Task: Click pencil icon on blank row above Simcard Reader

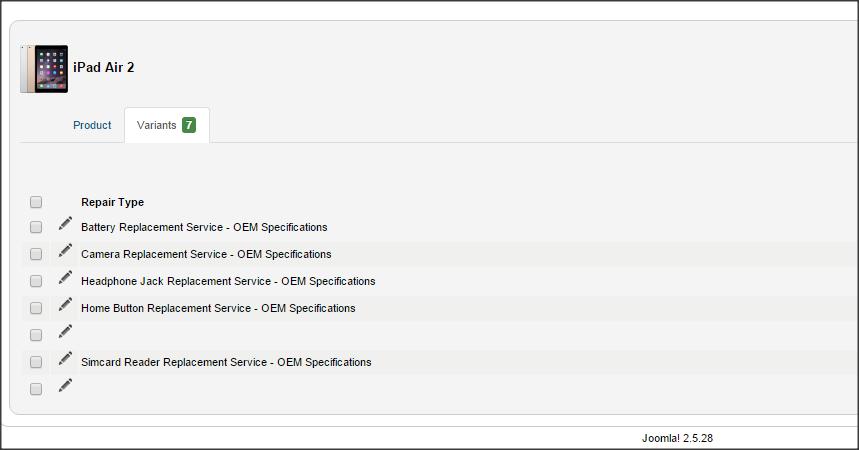Action: pyautogui.click(x=65, y=331)
